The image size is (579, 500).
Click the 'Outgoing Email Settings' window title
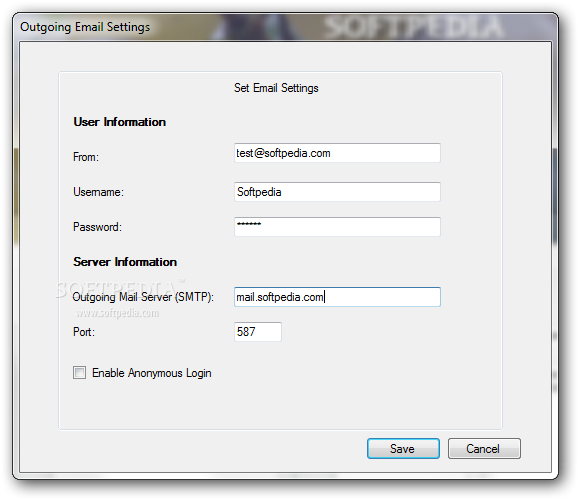(85, 27)
